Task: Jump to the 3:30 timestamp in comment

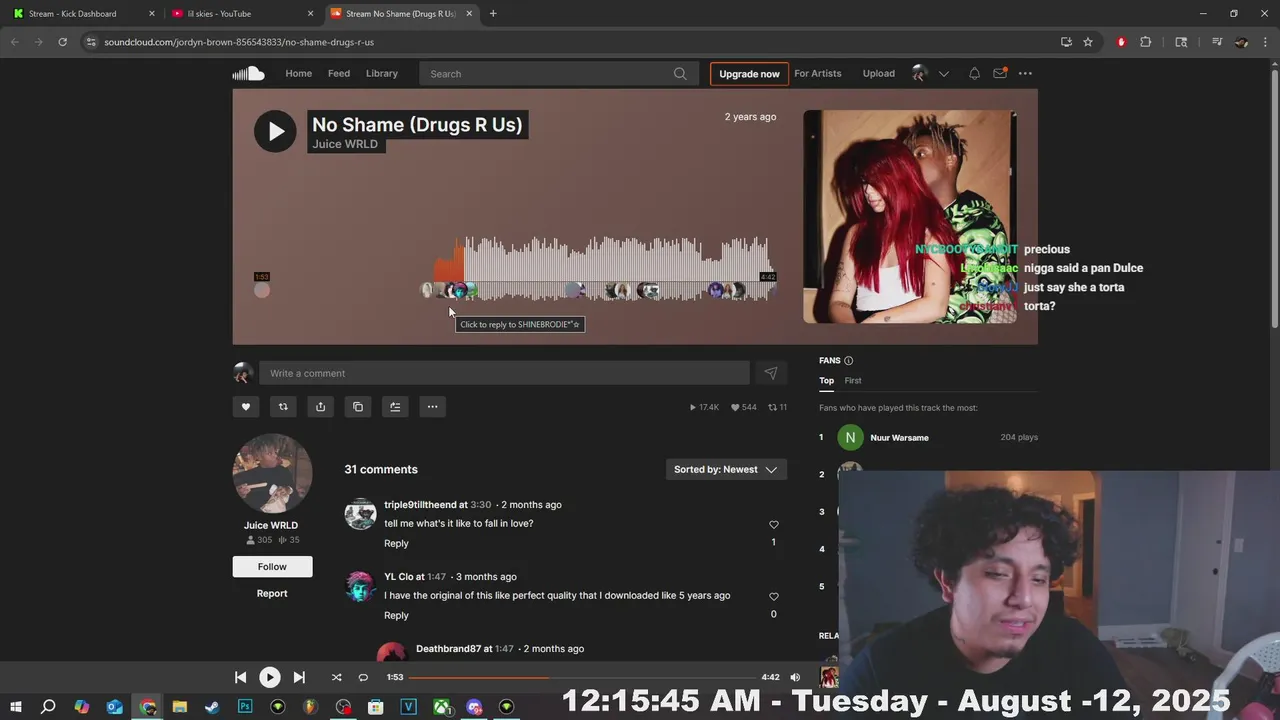Action: (x=480, y=505)
